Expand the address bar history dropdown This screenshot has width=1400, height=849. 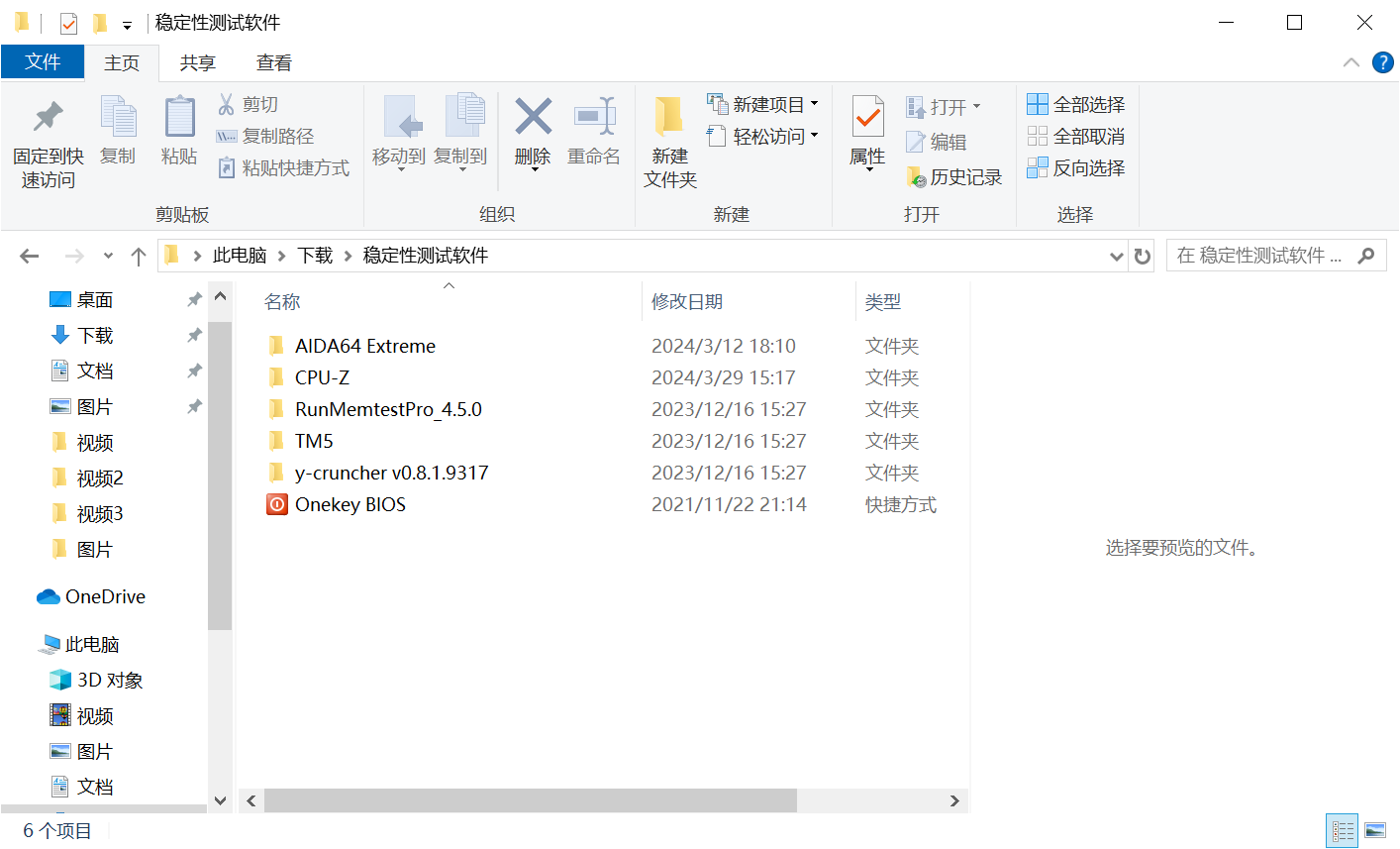point(1117,257)
